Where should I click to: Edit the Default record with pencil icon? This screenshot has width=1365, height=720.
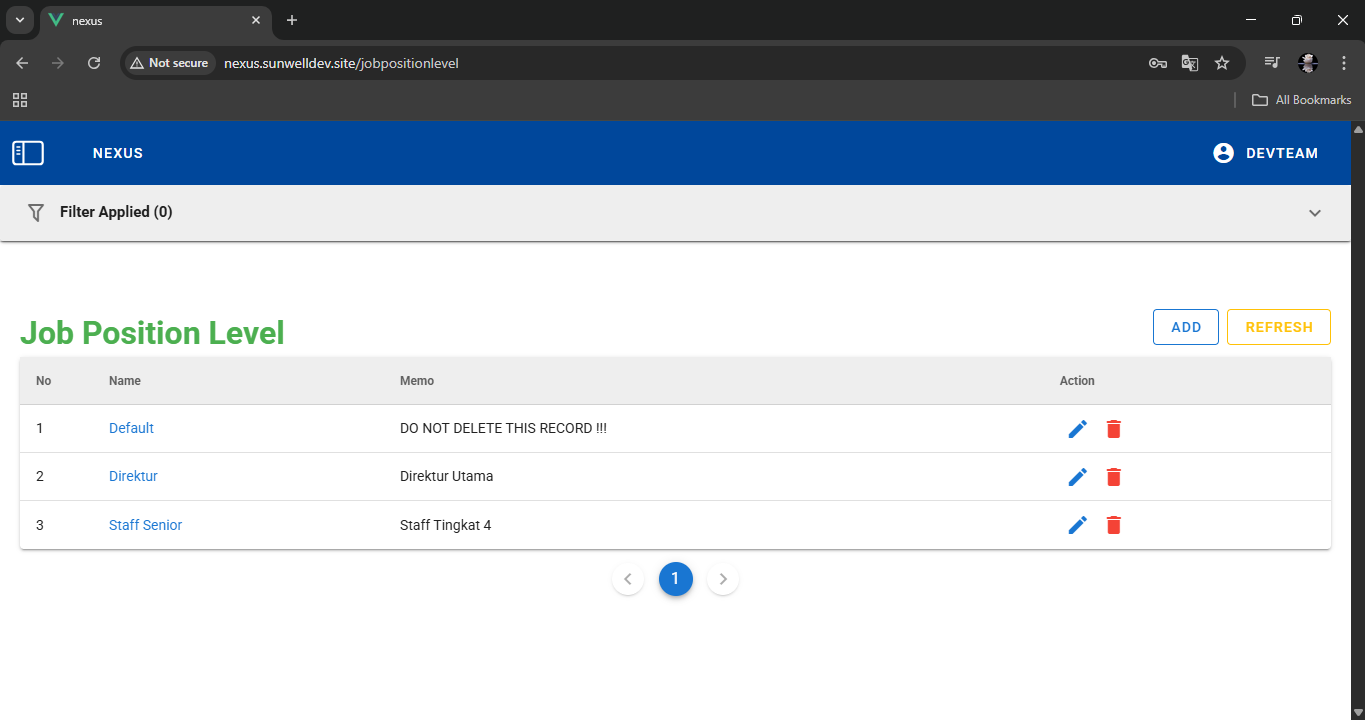pyautogui.click(x=1077, y=429)
